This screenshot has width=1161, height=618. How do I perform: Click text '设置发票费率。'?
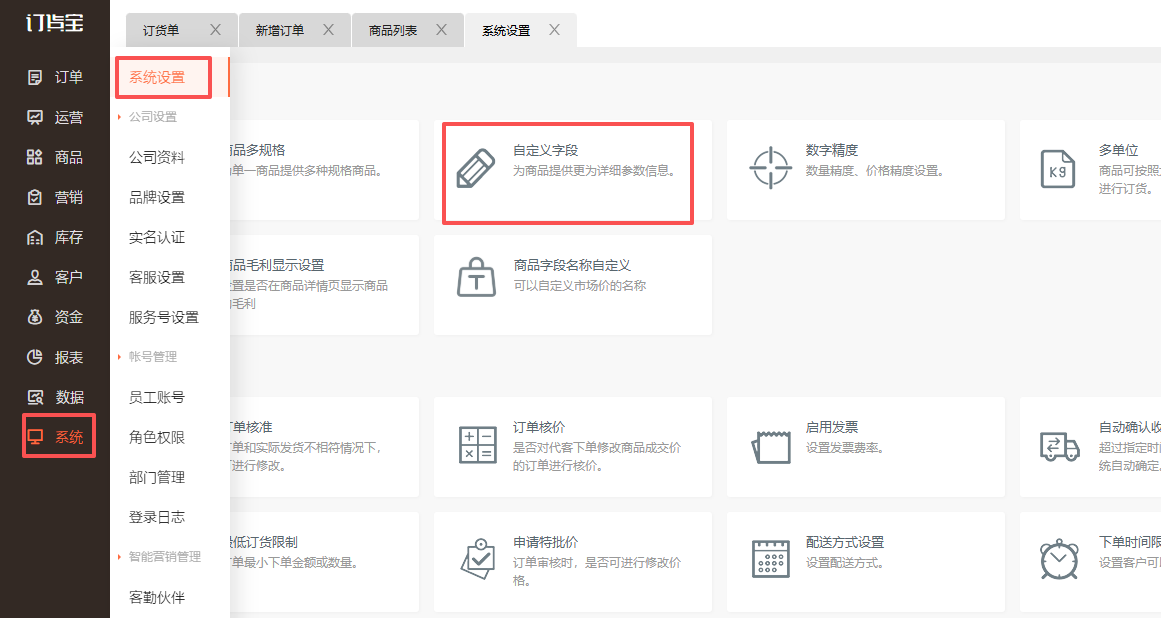845,448
